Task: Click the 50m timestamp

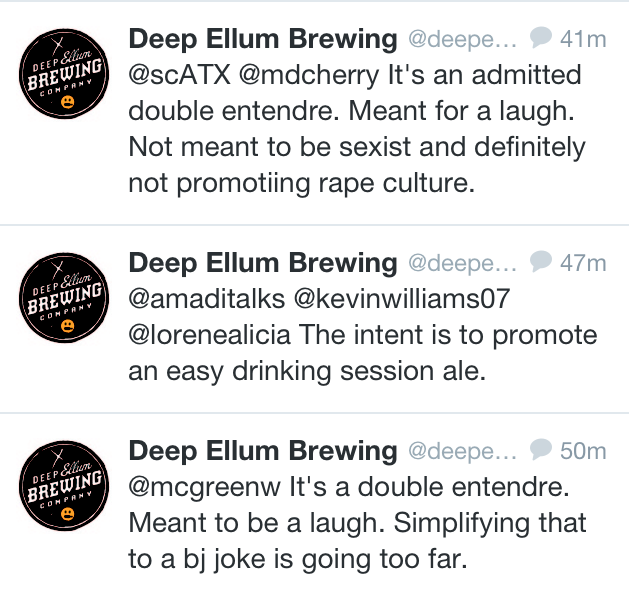Action: tap(583, 451)
